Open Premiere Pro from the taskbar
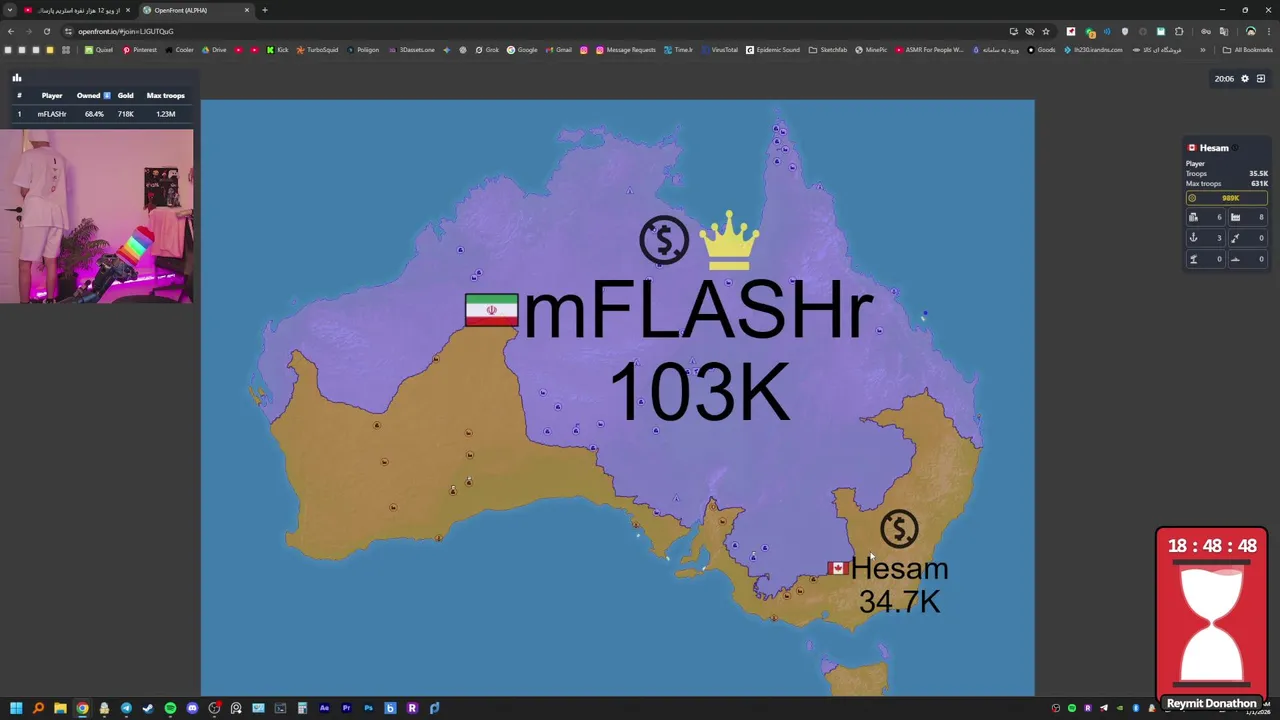The width and height of the screenshot is (1280, 720). click(x=346, y=708)
